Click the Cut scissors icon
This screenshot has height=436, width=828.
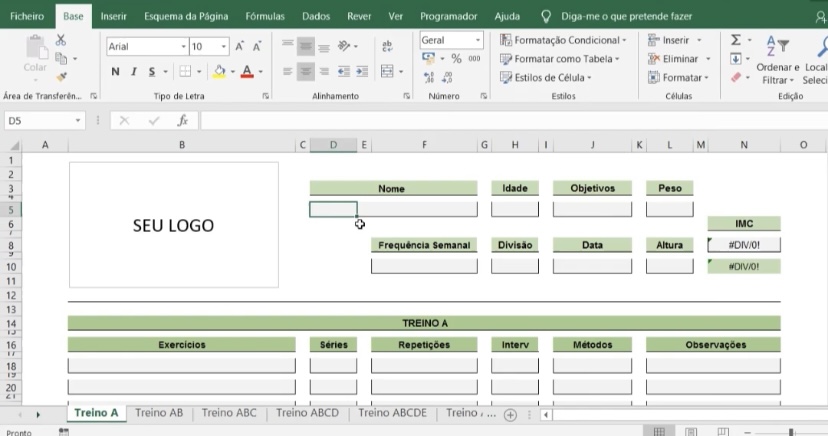point(61,40)
